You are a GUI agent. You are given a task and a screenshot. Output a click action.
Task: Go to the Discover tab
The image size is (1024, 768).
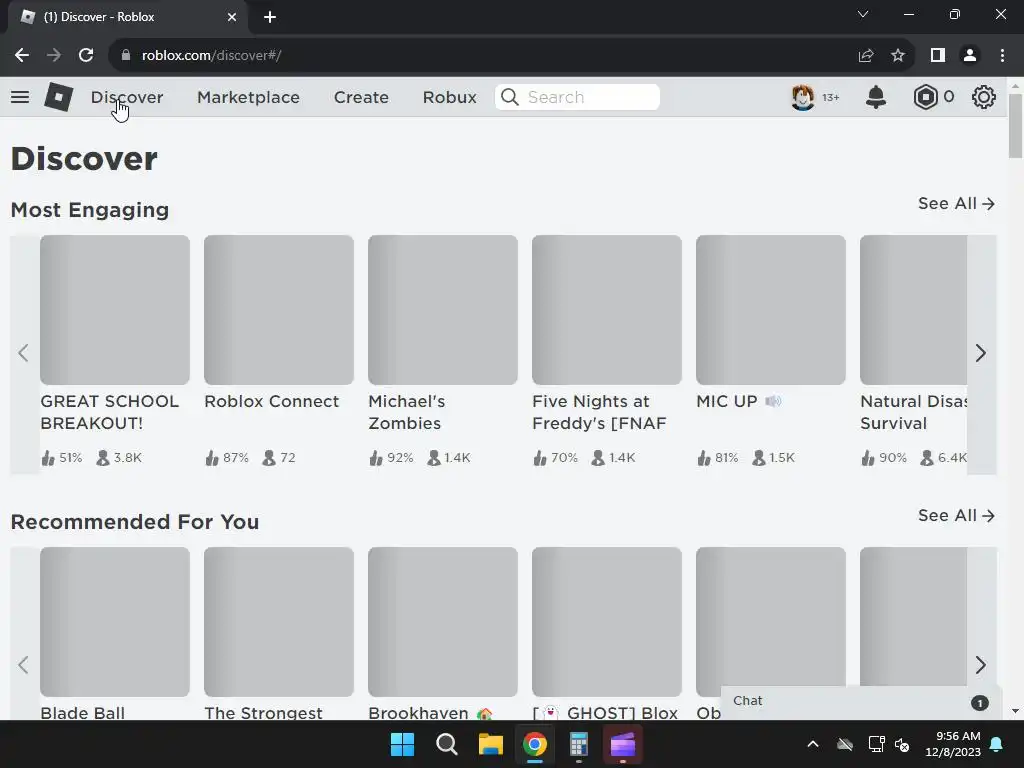point(127,97)
